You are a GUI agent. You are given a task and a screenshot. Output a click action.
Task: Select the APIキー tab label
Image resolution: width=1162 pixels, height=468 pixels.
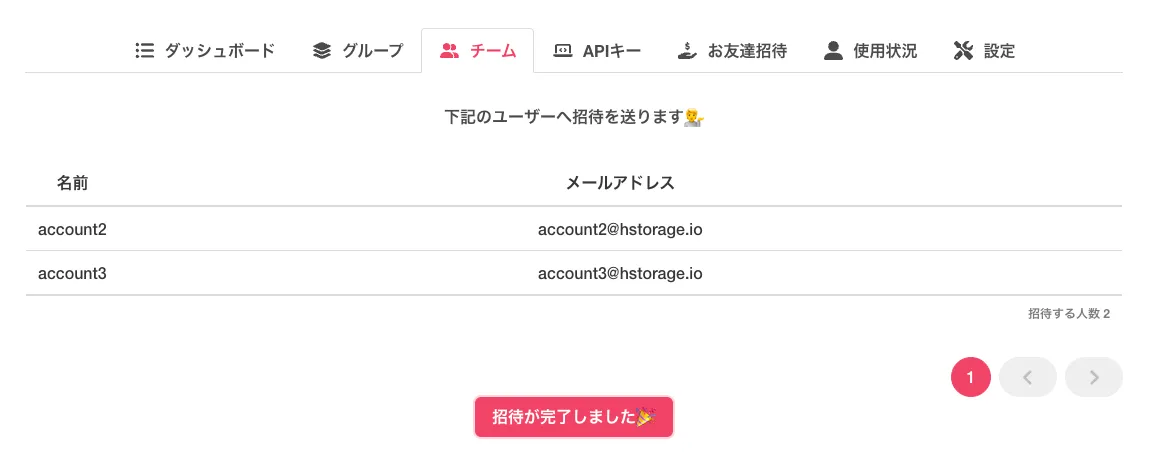(611, 50)
